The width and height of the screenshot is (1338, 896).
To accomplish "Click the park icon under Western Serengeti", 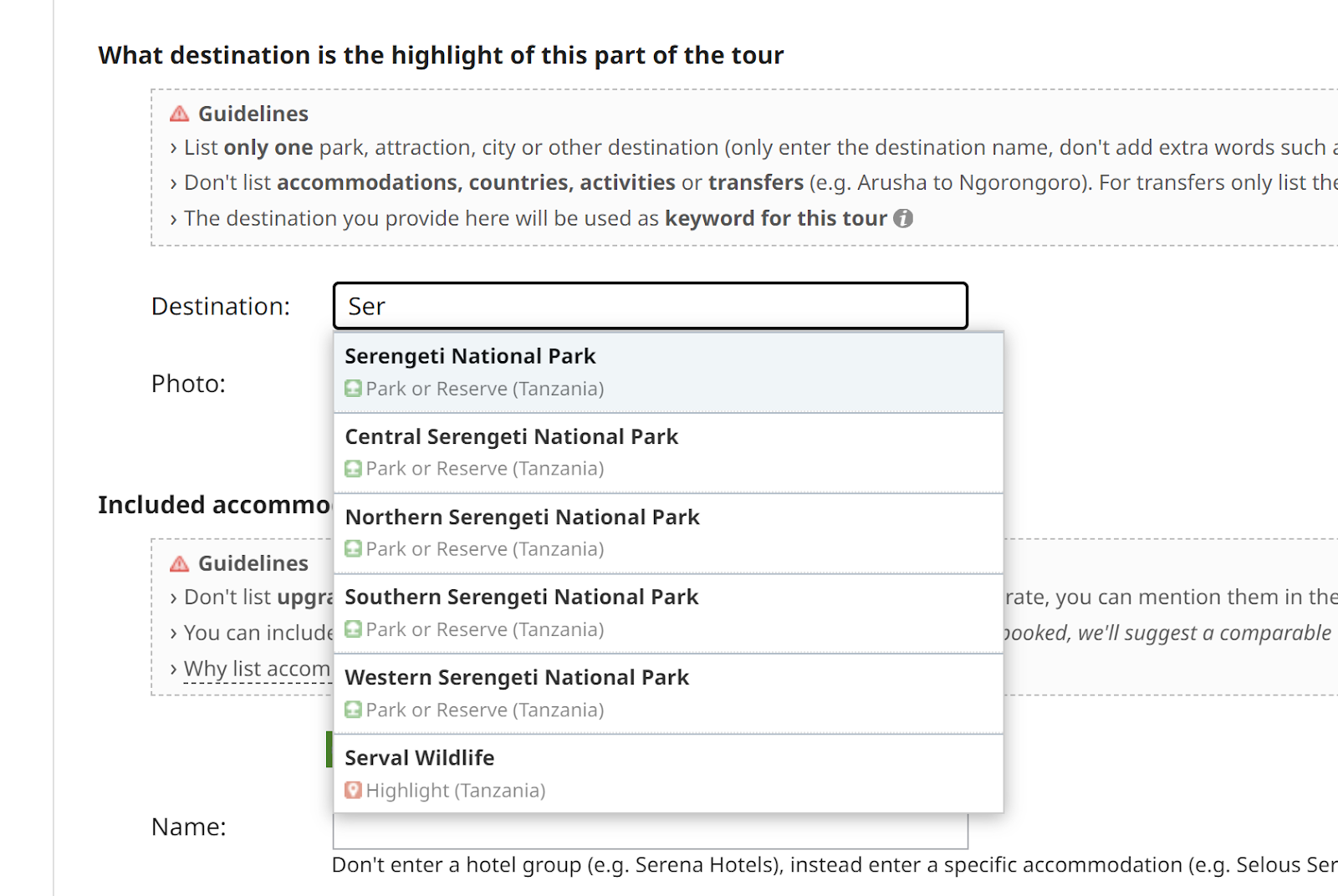I will click(354, 710).
